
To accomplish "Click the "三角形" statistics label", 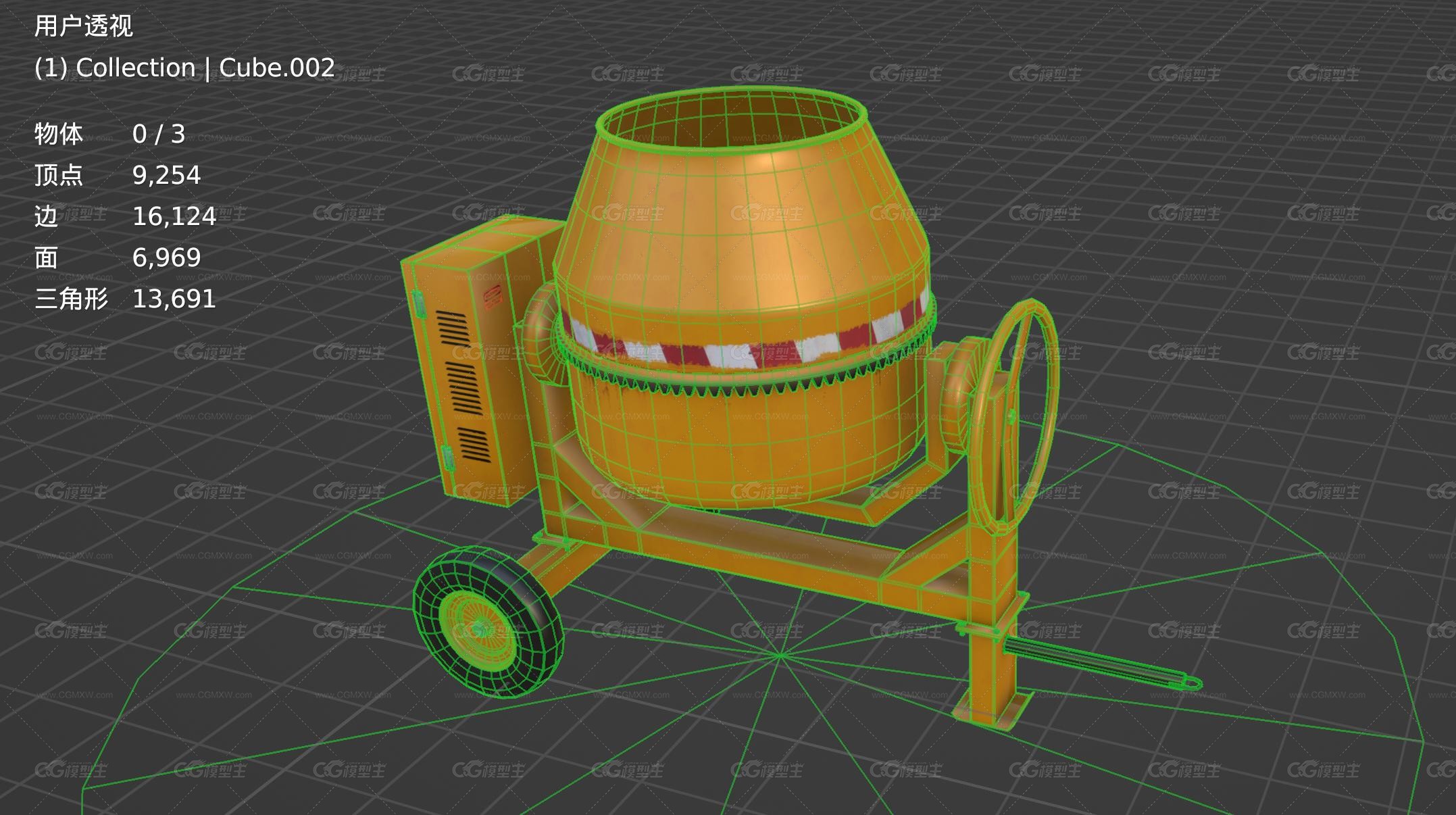I will click(71, 299).
